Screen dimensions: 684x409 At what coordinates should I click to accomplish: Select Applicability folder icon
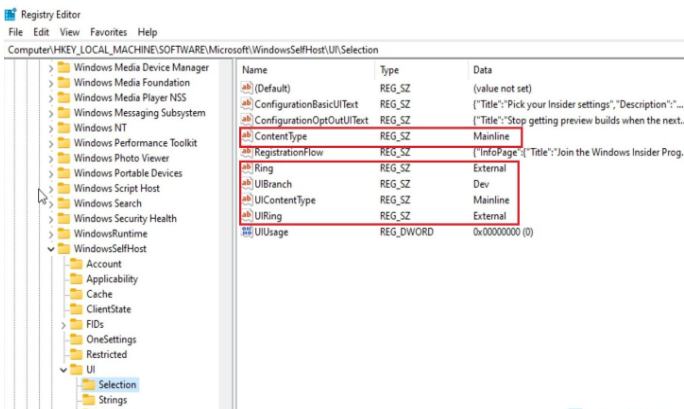(x=76, y=279)
